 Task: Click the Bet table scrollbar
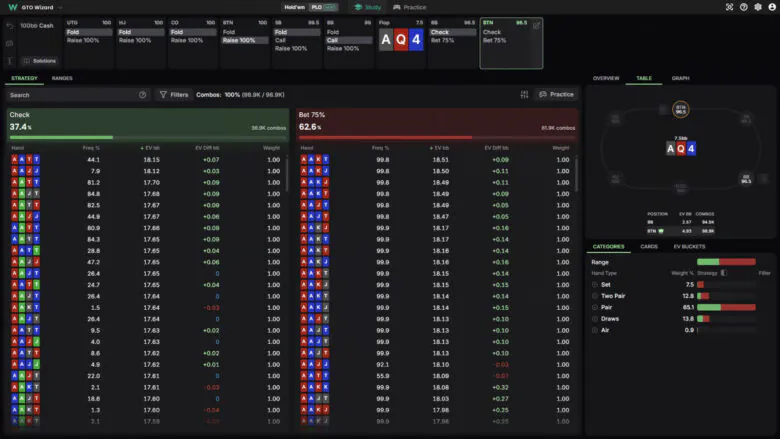click(x=577, y=174)
